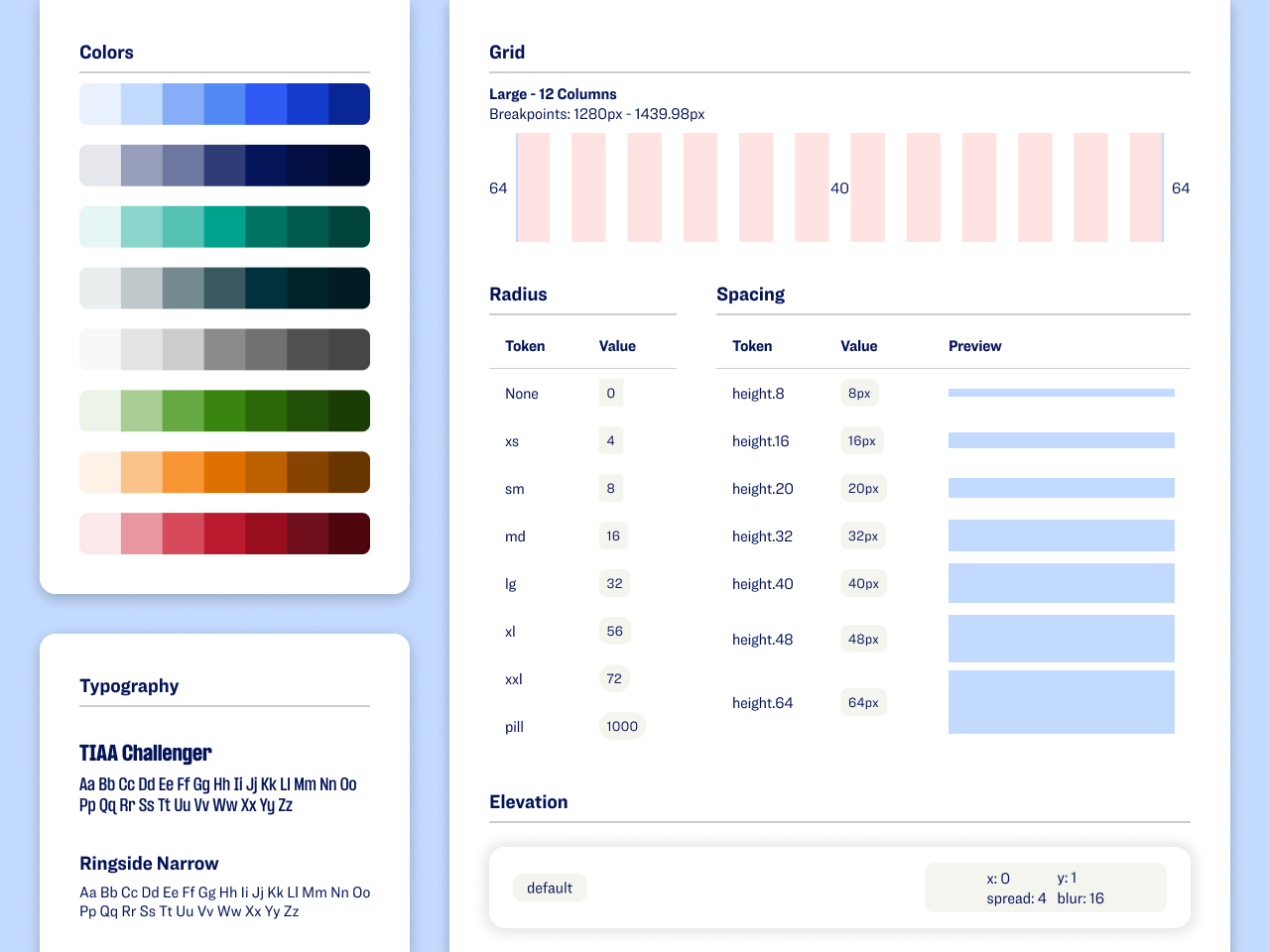Click the default elevation tag
Image resolution: width=1270 pixels, height=952 pixels.
click(550, 888)
